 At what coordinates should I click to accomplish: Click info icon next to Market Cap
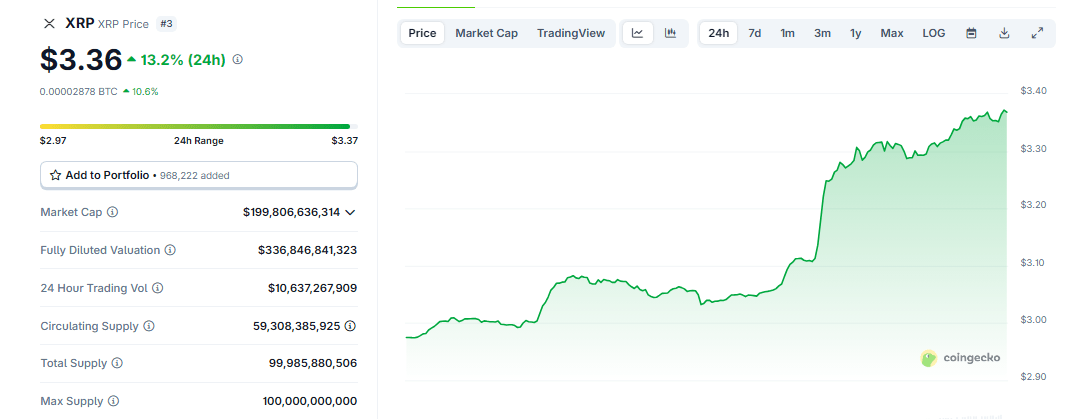(x=112, y=212)
